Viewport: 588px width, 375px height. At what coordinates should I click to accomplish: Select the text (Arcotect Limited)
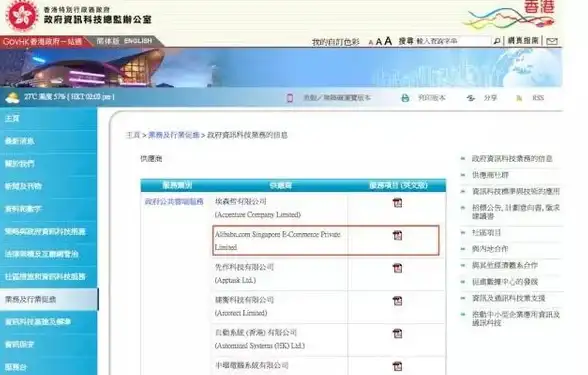tap(241, 313)
